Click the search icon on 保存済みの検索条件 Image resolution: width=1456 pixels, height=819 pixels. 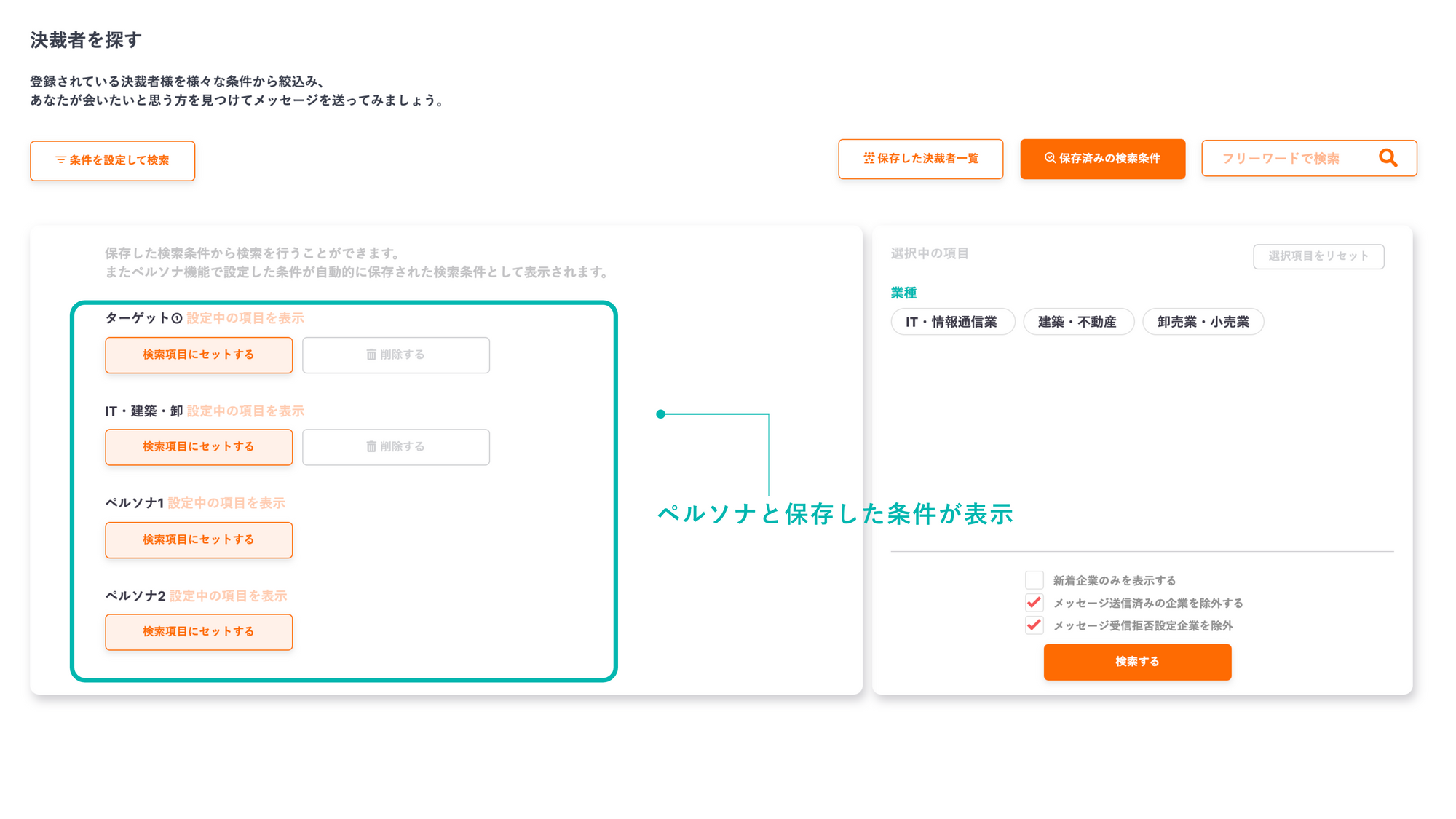tap(1050, 158)
